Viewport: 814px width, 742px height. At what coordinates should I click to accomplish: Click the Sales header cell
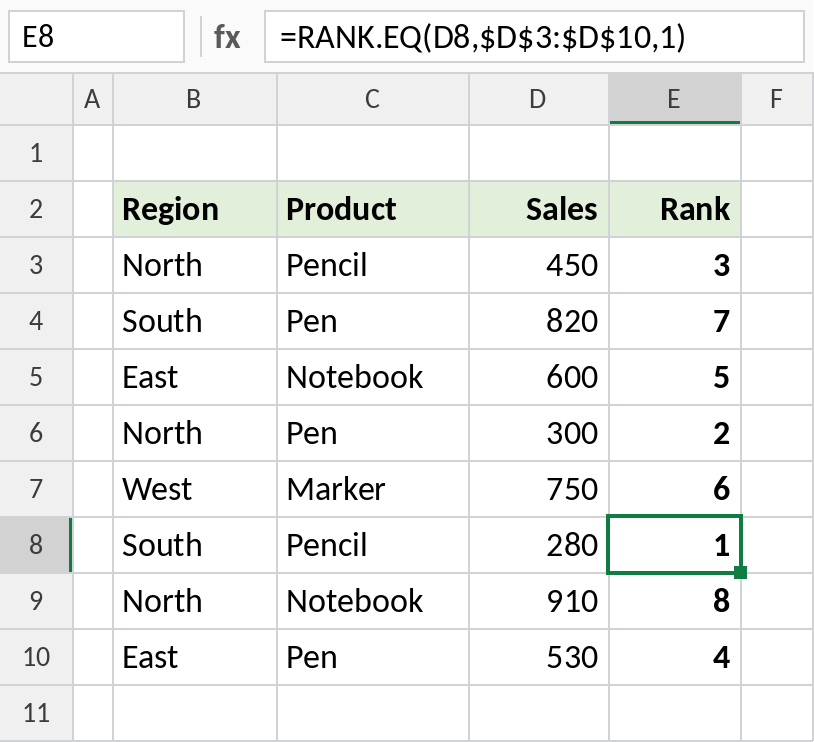tap(539, 209)
